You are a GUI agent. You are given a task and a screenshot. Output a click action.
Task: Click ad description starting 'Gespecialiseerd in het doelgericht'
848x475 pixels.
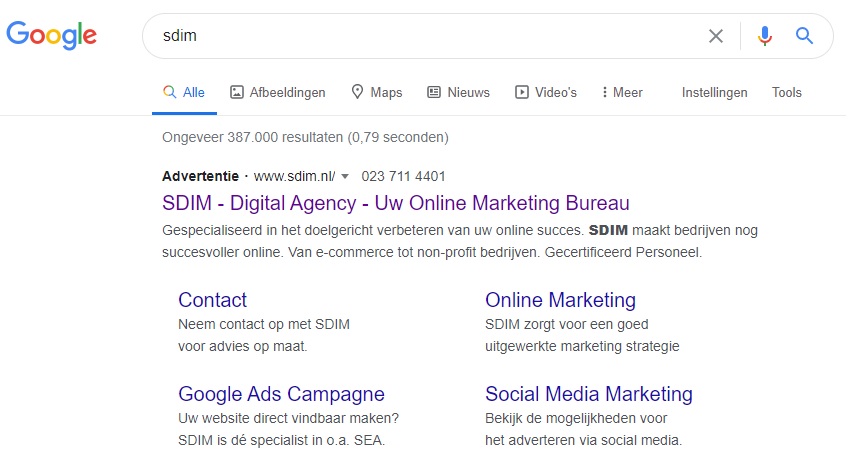(460, 241)
